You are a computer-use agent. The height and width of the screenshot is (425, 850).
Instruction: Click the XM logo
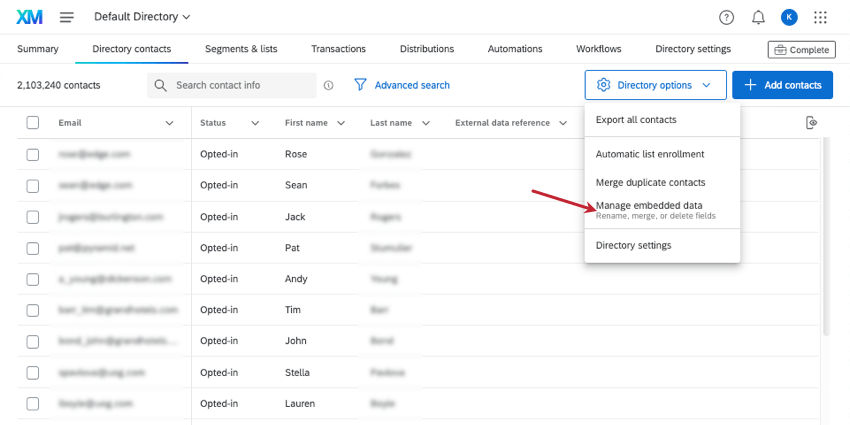pos(29,17)
